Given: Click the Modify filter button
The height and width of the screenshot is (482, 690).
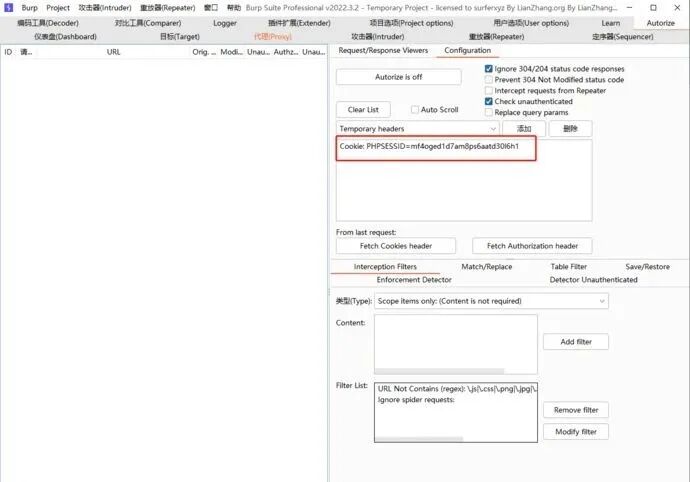Looking at the screenshot, I should [576, 432].
